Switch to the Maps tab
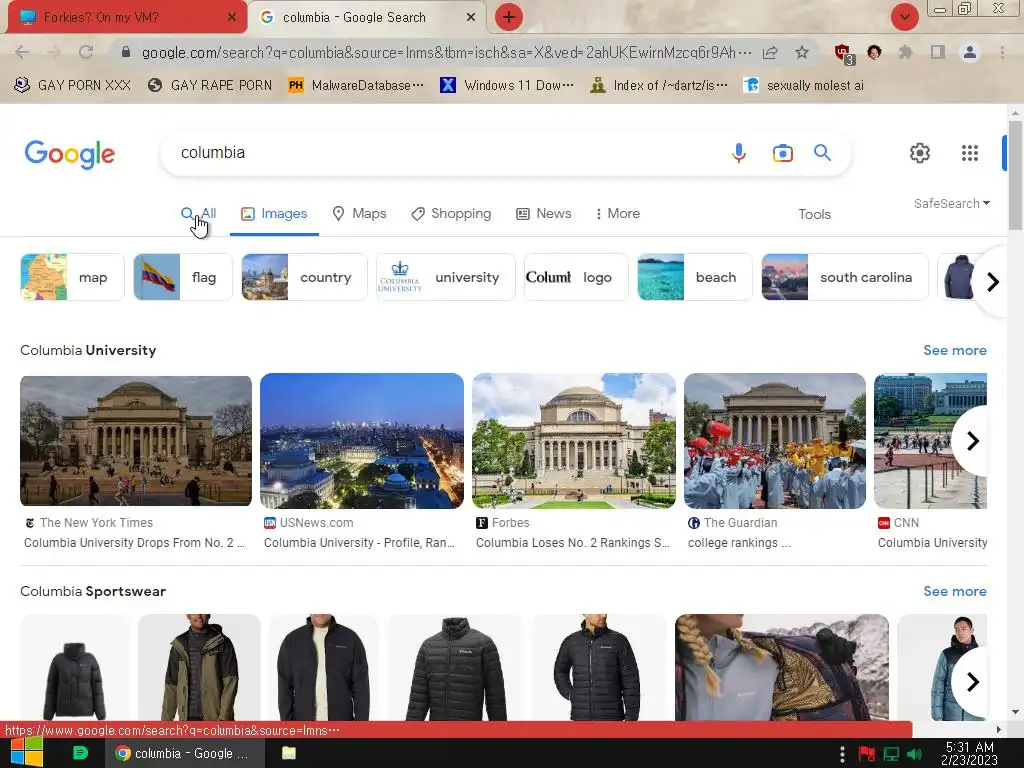Viewport: 1024px width, 768px height. click(359, 214)
